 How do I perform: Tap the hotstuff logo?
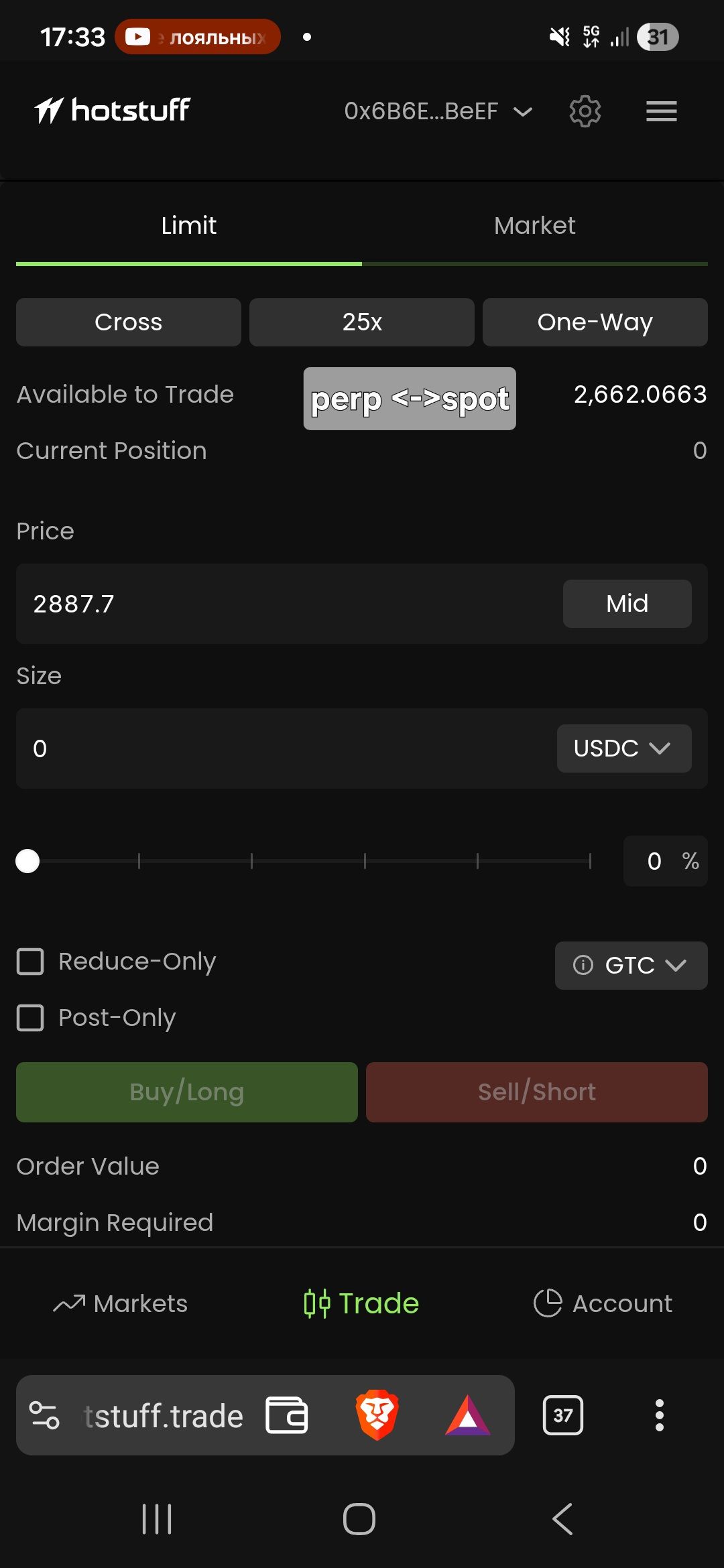pos(113,111)
